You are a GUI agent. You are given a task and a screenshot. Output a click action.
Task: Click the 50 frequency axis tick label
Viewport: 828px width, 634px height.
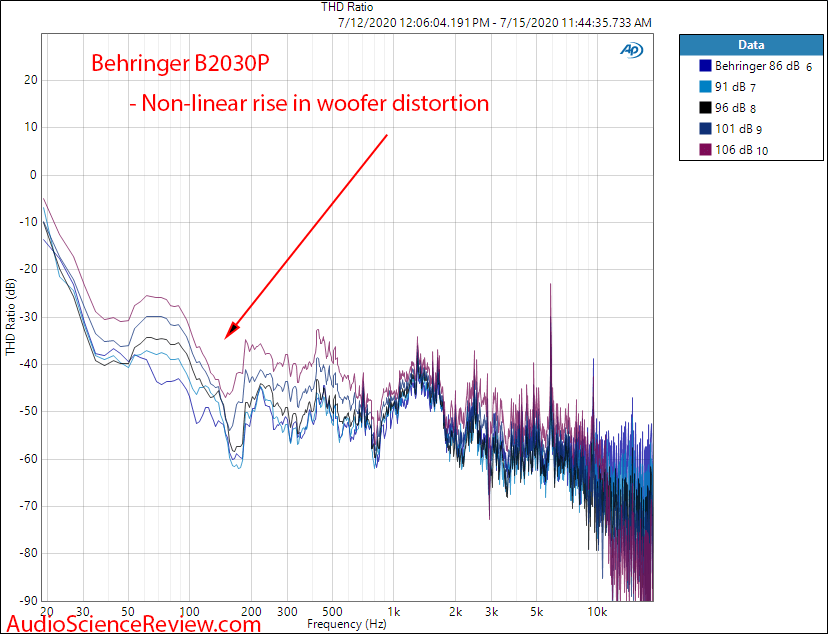click(128, 612)
